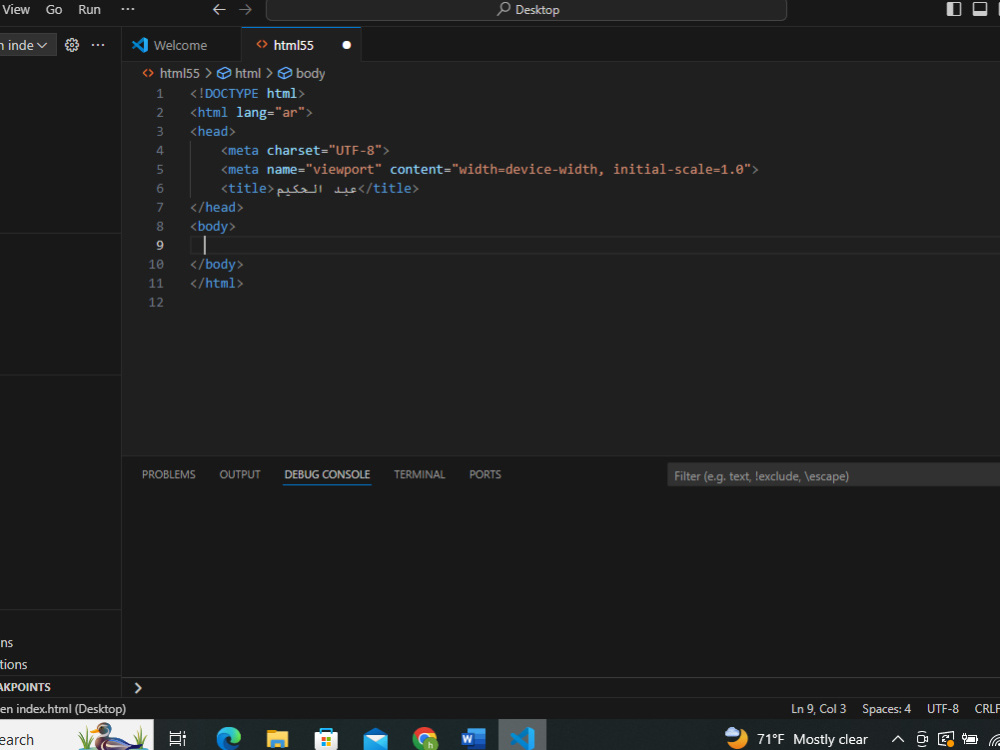This screenshot has width=1000, height=750.
Task: Select the DEBUG CONSOLE panel tab
Action: coord(327,474)
